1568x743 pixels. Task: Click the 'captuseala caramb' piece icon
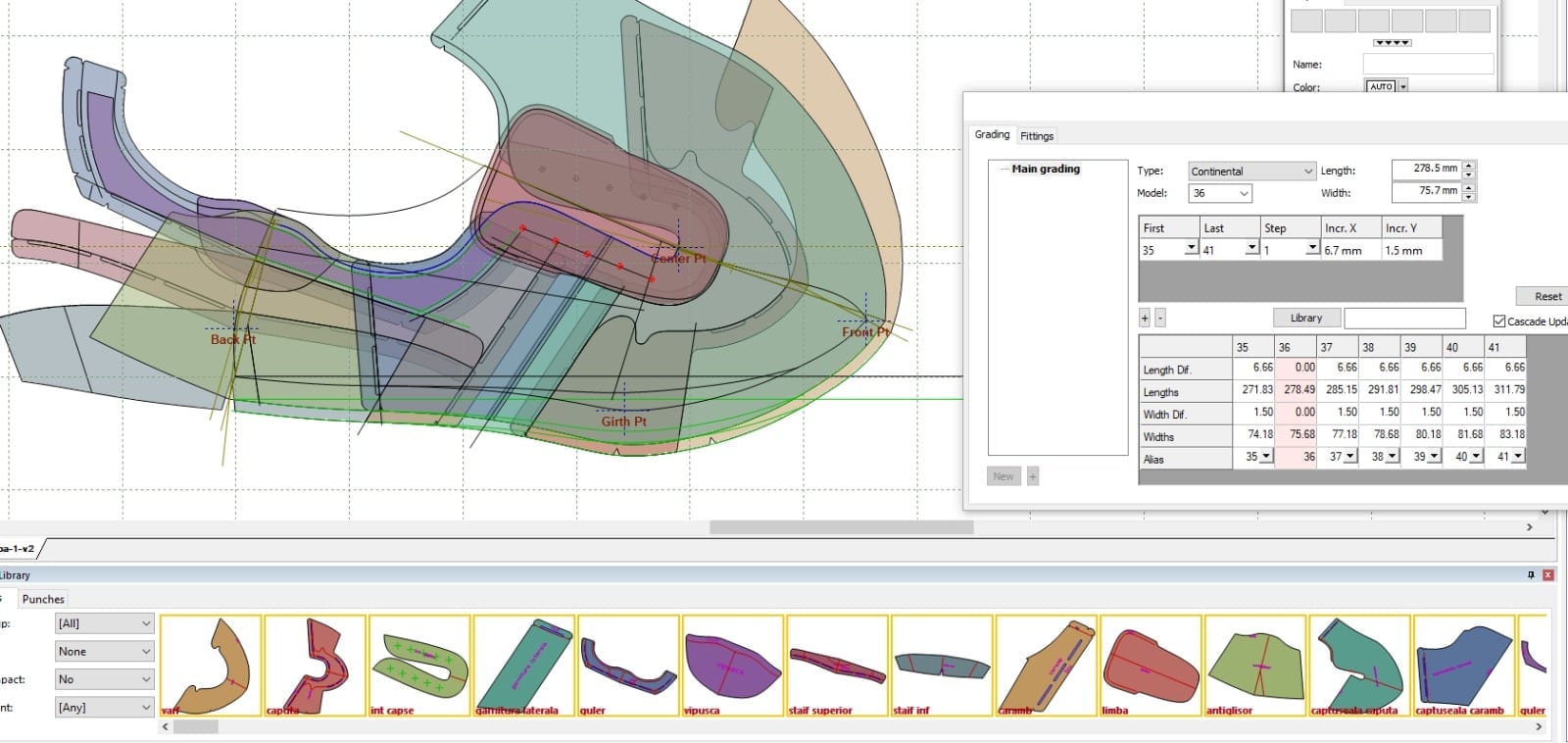(1463, 665)
